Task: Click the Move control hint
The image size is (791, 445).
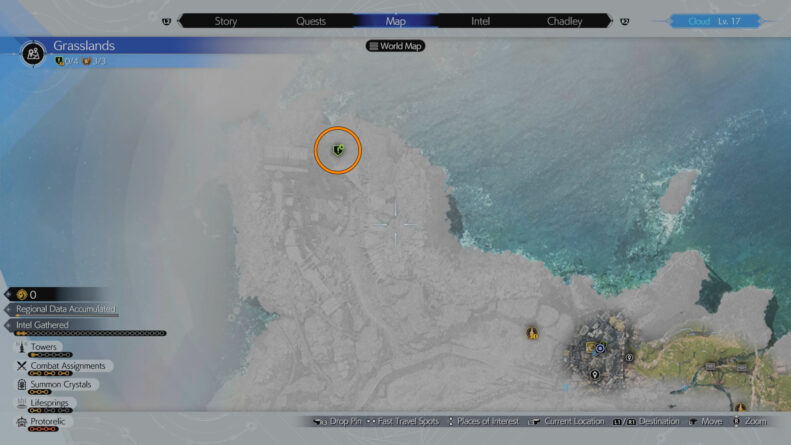Action: 706,421
